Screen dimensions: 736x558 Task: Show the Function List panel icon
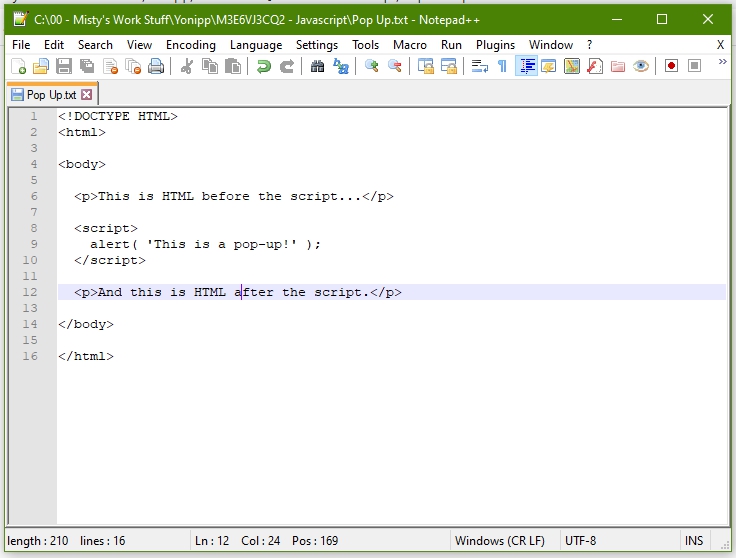coord(595,66)
